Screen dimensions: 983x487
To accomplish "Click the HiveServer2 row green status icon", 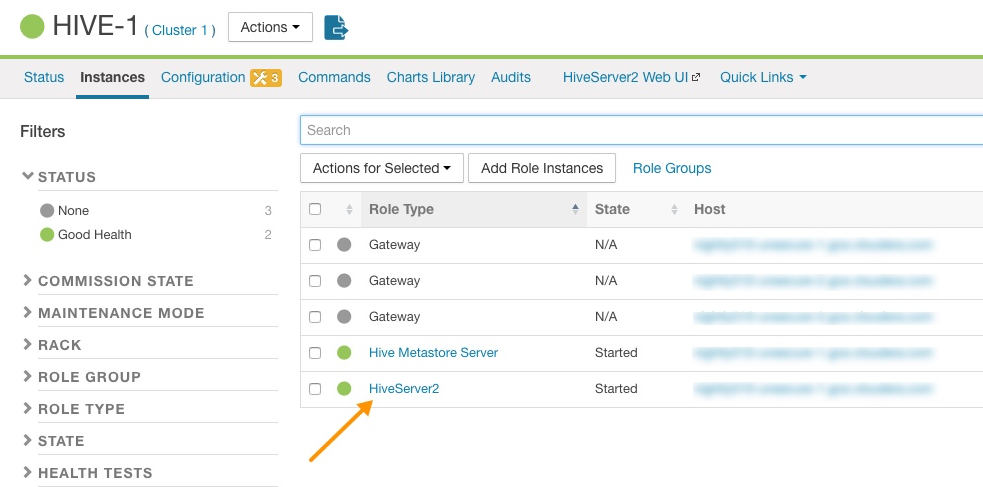I will click(344, 389).
